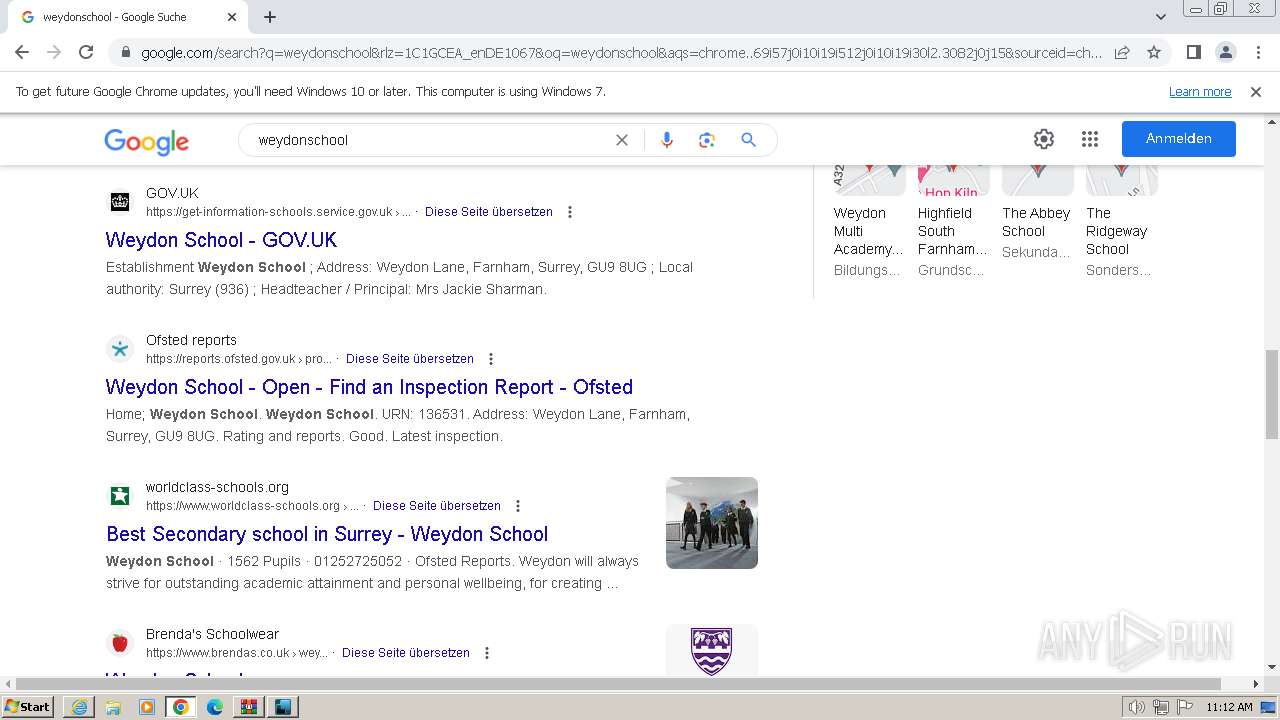
Task: Open Windows Explorer folder in taskbar
Action: [x=113, y=707]
